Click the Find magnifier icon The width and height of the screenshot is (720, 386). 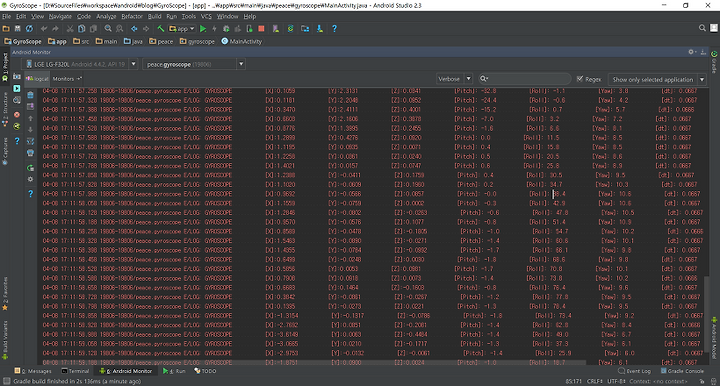pos(108,28)
